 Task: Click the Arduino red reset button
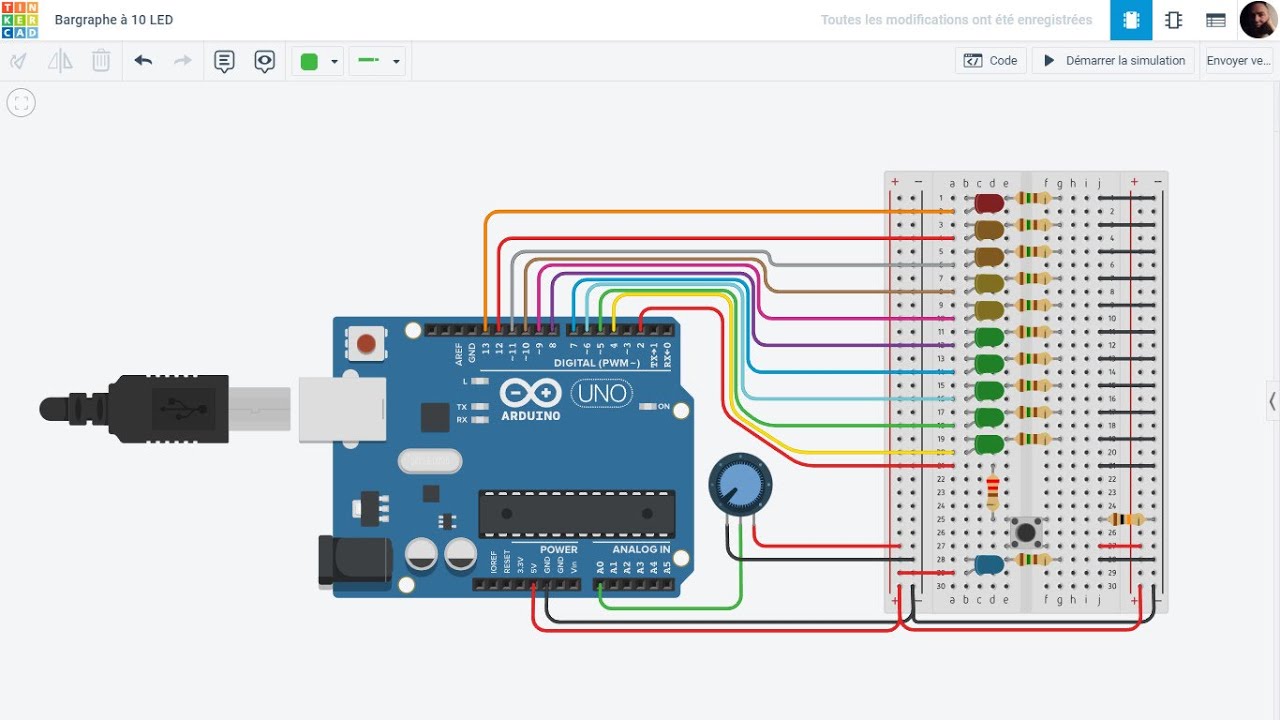366,344
